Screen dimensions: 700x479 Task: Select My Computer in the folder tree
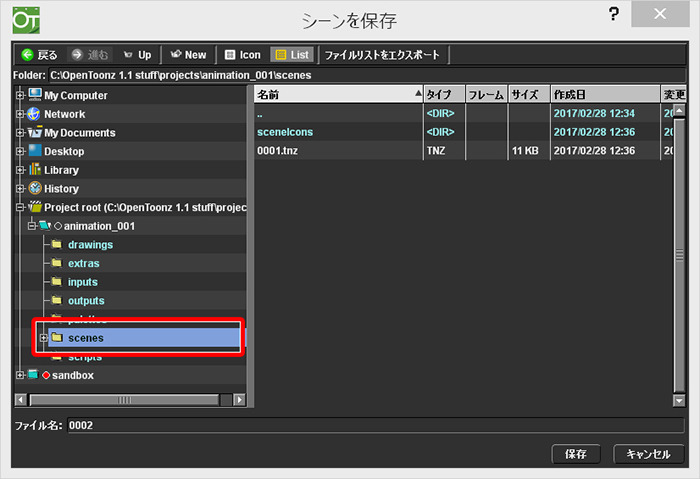click(75, 96)
